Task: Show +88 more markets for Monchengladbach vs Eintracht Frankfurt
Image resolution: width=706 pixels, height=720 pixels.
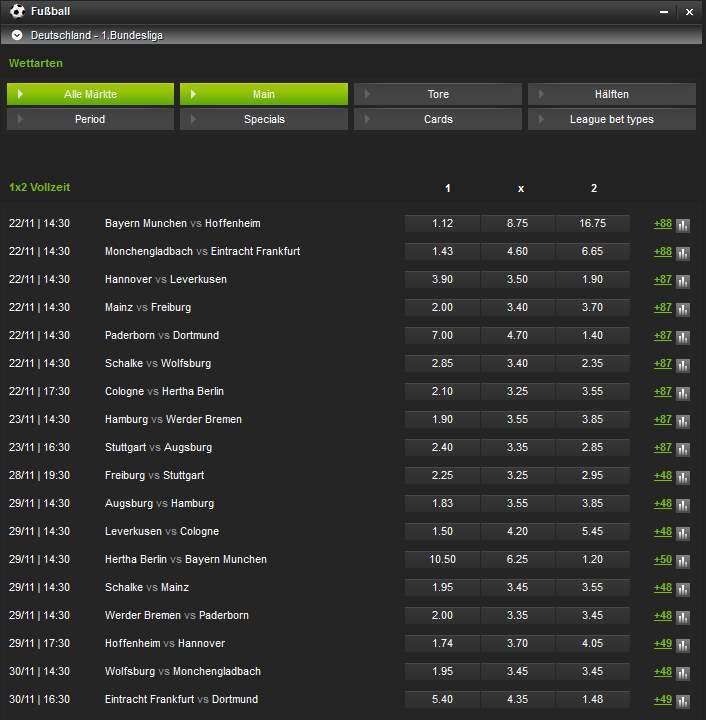Action: click(x=662, y=252)
